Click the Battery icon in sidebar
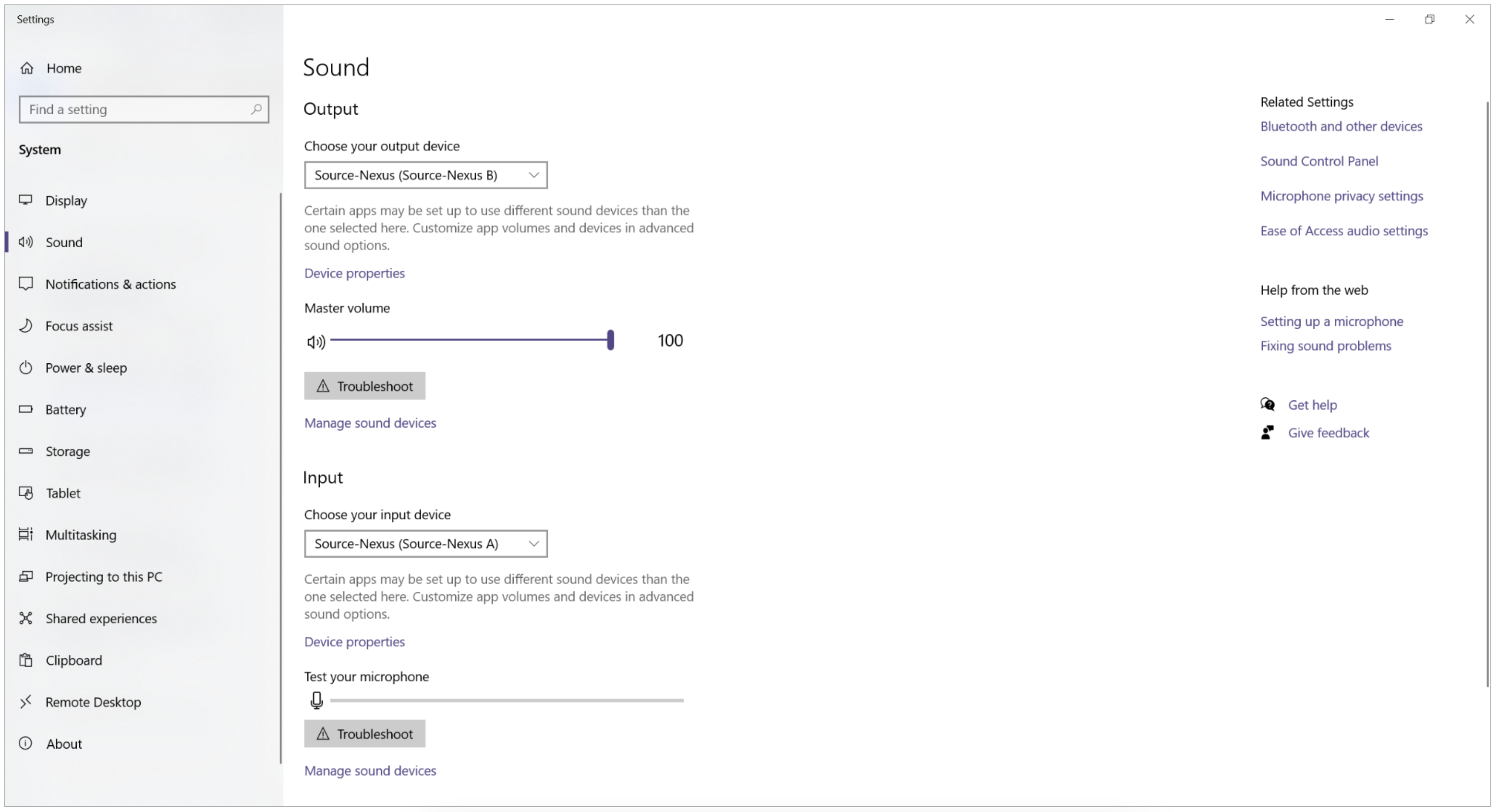 pyautogui.click(x=25, y=409)
